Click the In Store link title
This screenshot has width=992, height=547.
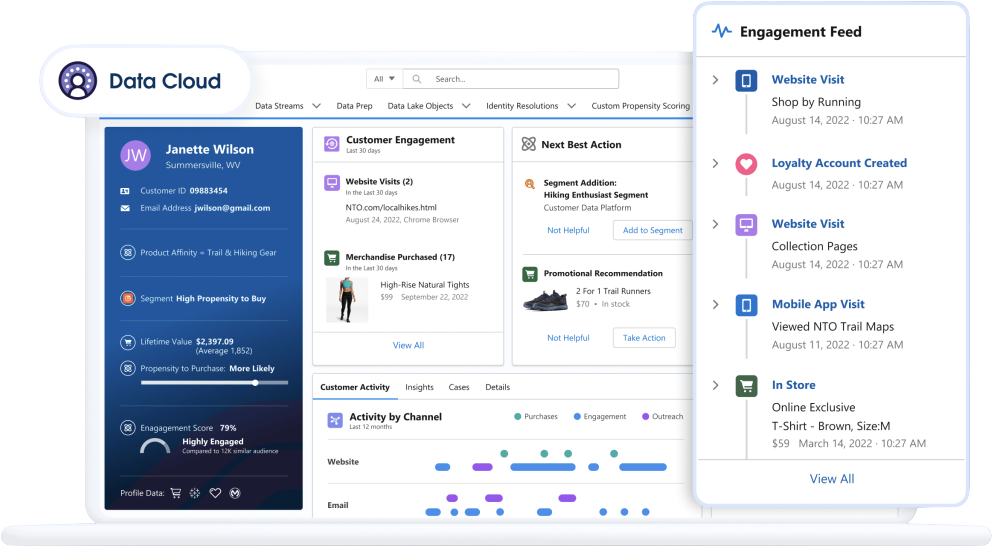793,385
